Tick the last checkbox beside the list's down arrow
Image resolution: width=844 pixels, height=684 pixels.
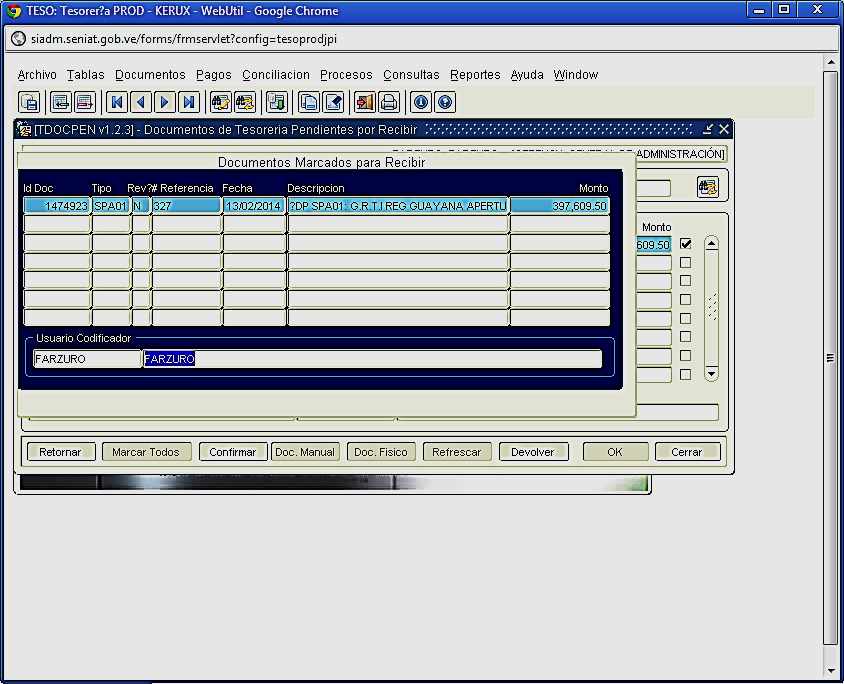[685, 374]
